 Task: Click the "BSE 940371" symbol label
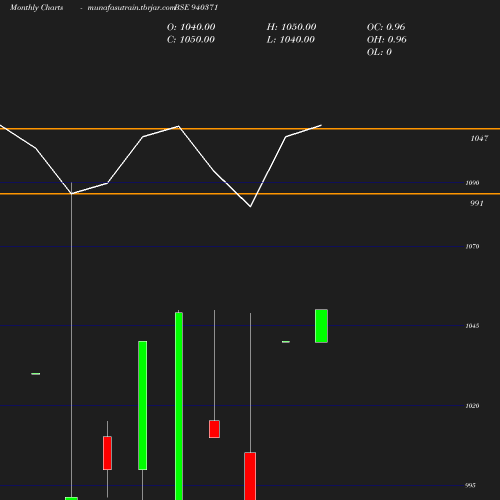(197, 8)
